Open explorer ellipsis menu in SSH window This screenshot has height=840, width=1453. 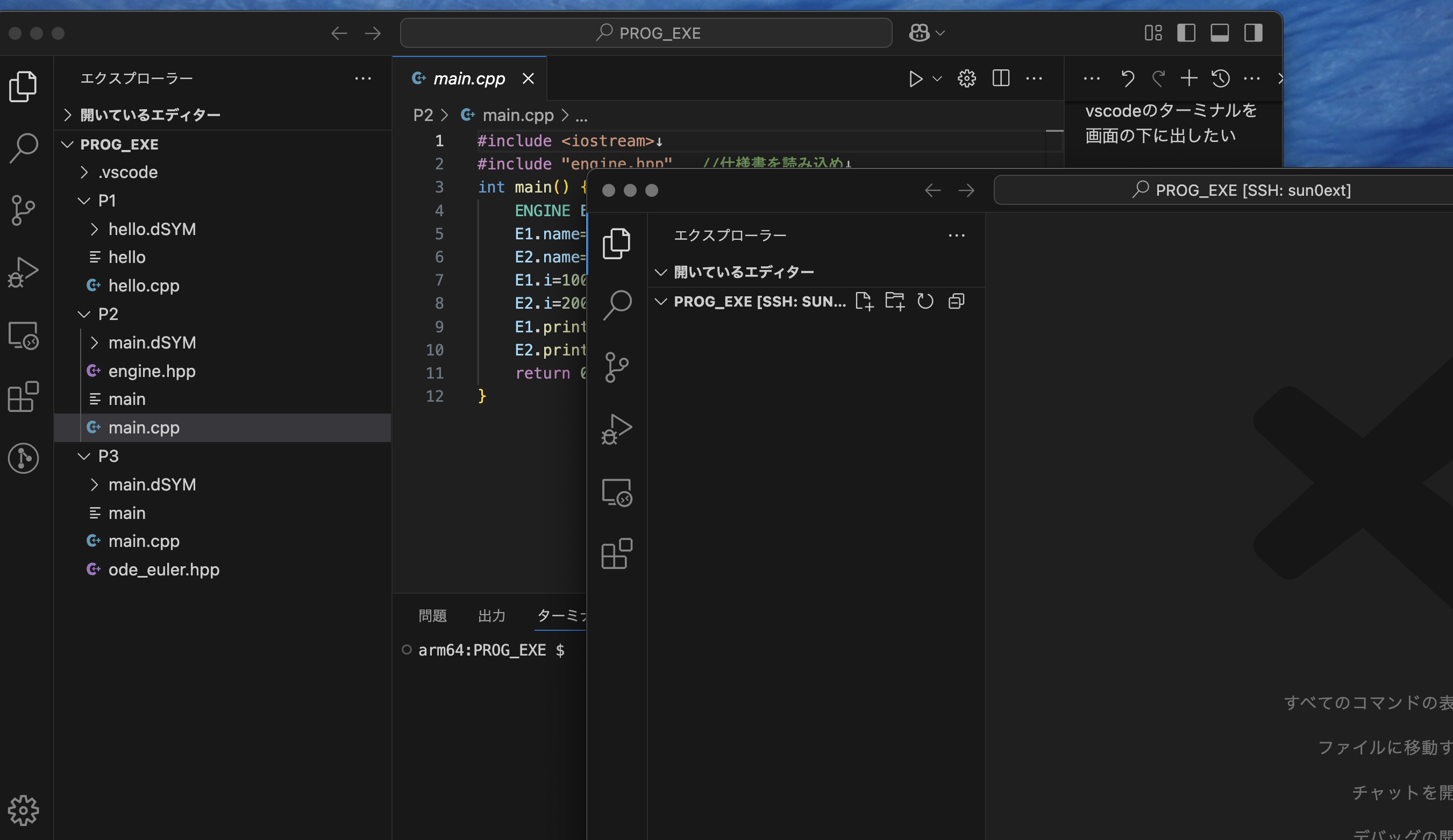tap(957, 235)
